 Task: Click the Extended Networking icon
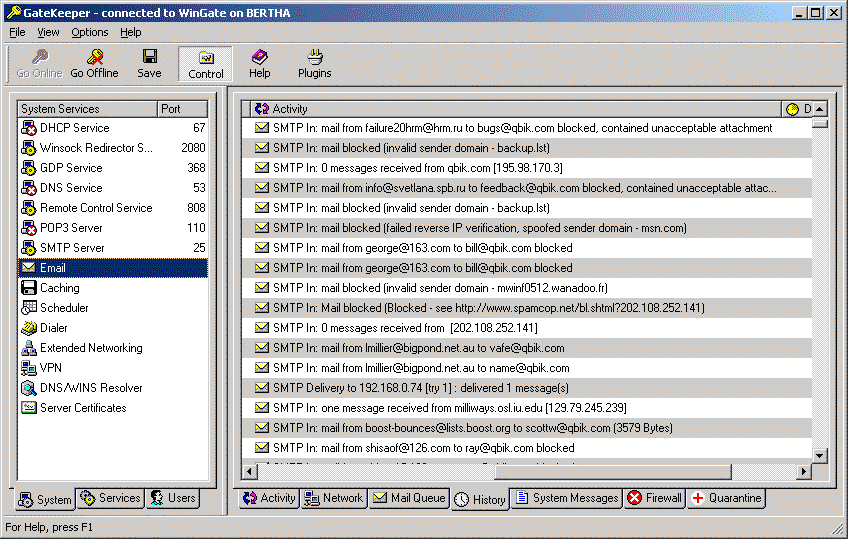(x=29, y=348)
